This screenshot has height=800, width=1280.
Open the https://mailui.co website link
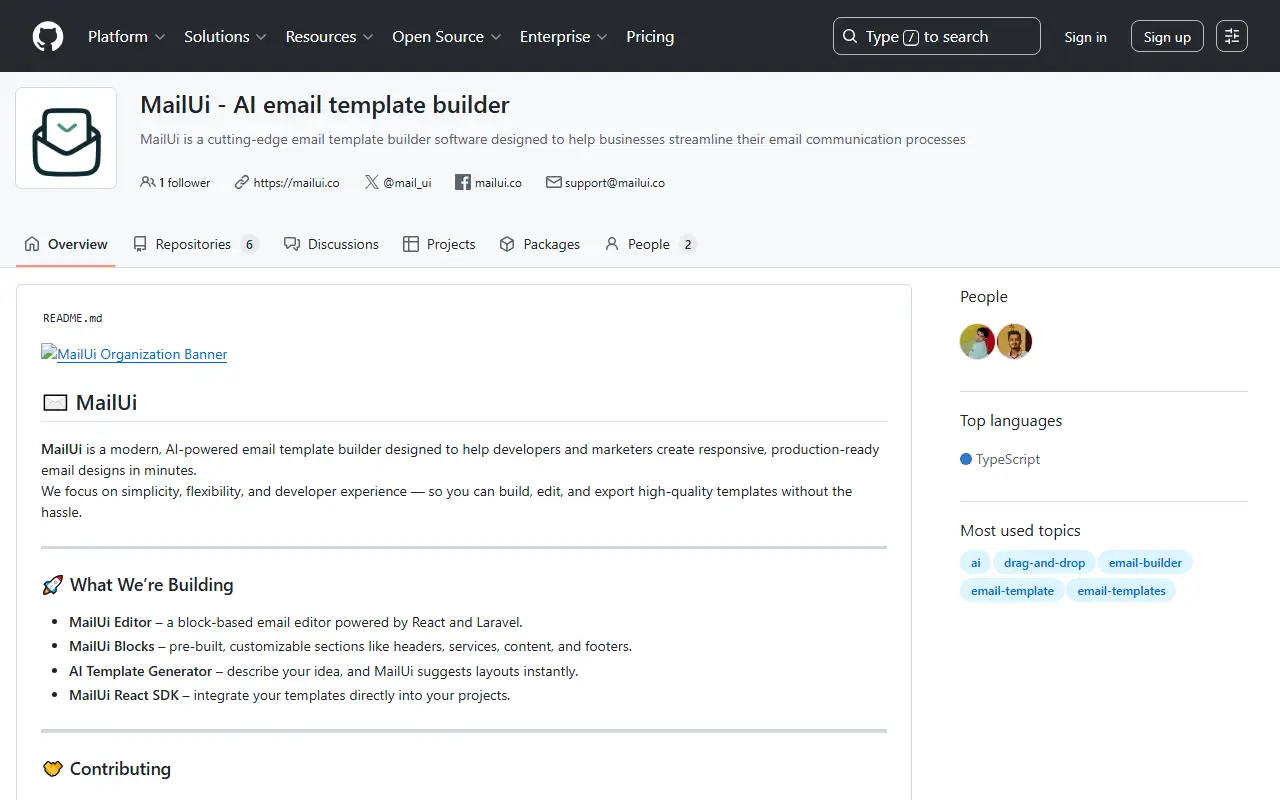pyautogui.click(x=287, y=183)
